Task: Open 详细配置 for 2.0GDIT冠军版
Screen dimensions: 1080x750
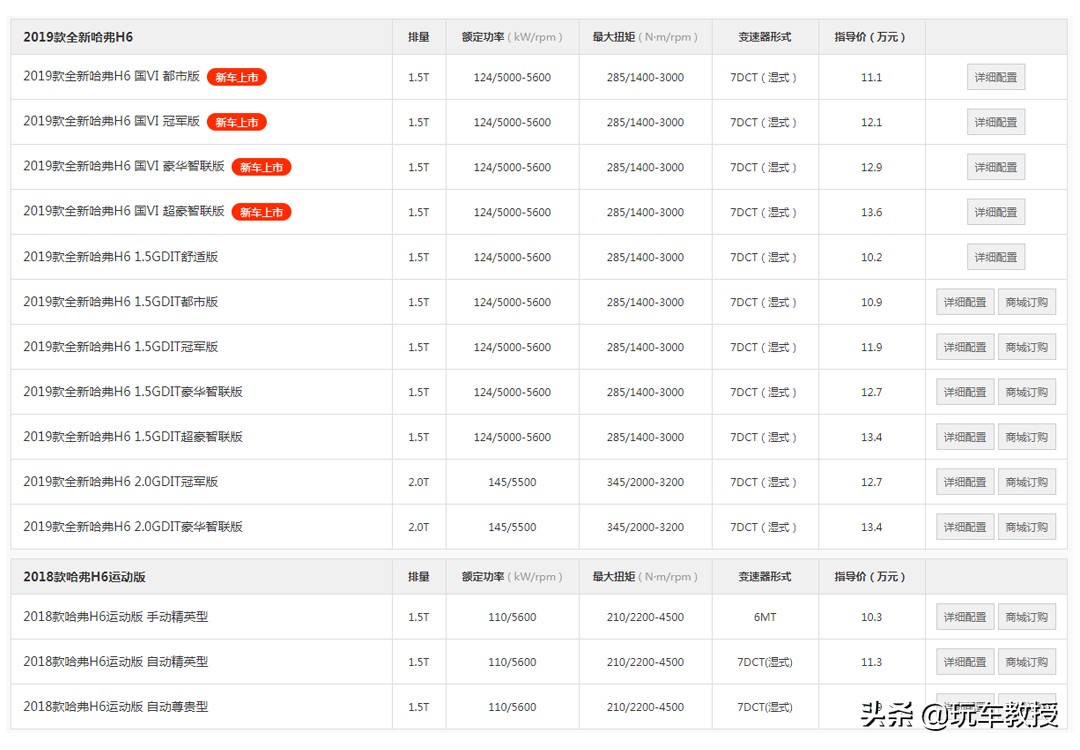Action: [x=964, y=481]
